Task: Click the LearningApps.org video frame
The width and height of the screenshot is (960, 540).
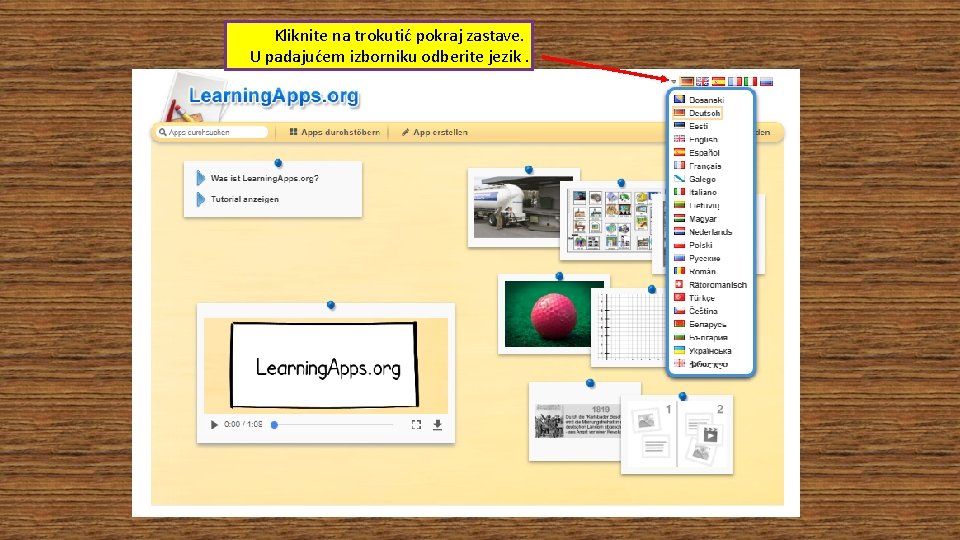Action: point(324,366)
